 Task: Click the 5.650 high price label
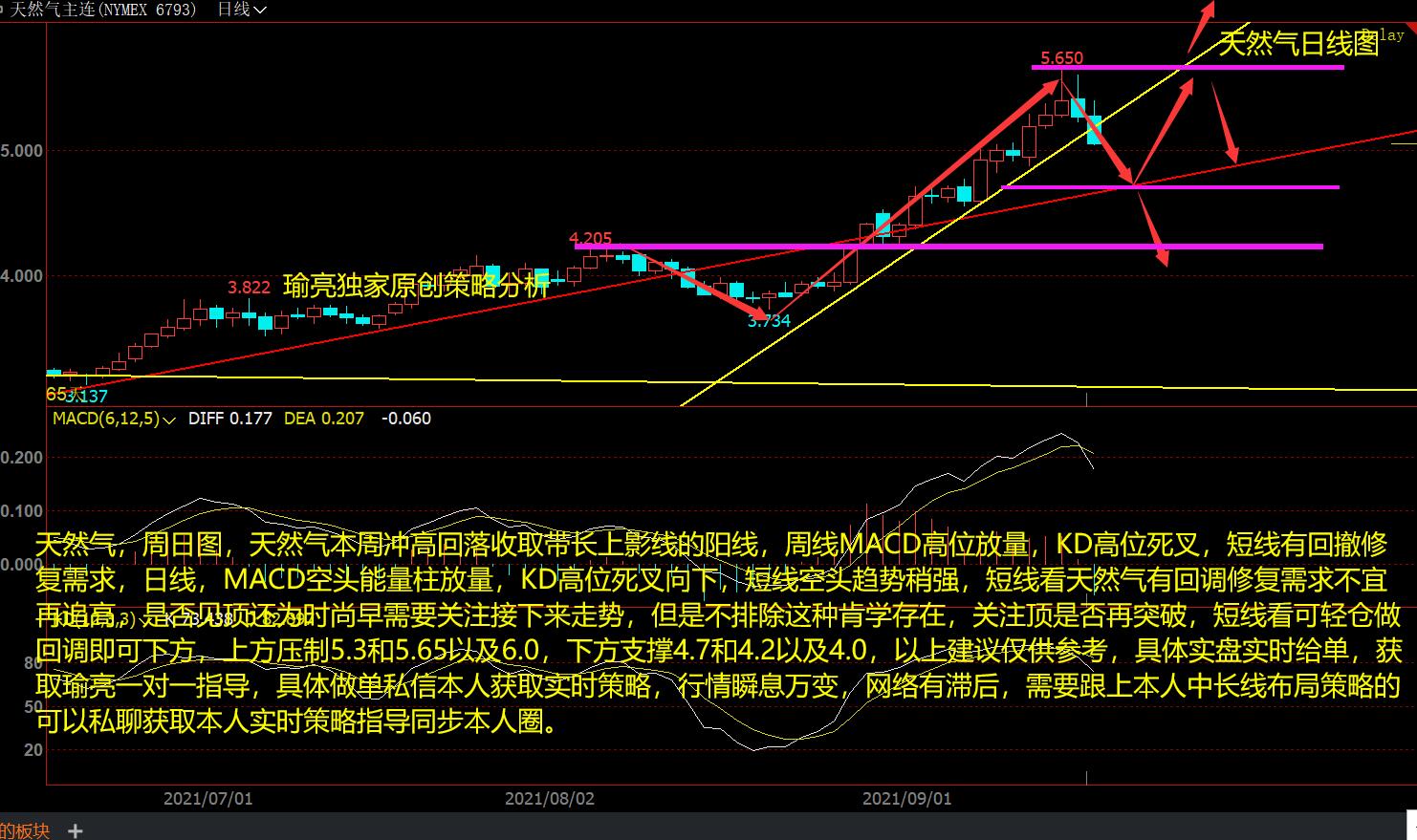click(x=1061, y=58)
